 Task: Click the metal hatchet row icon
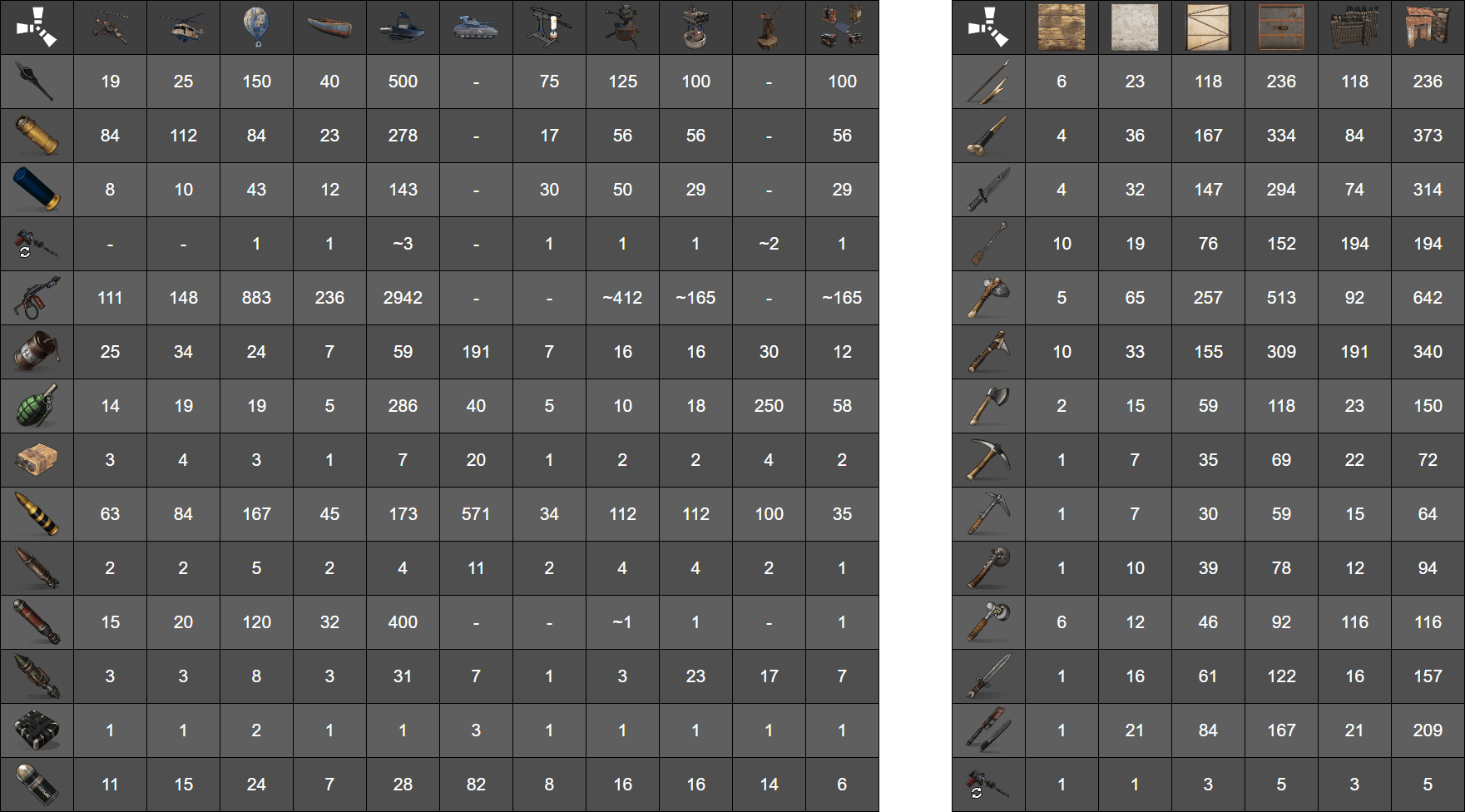point(988,406)
